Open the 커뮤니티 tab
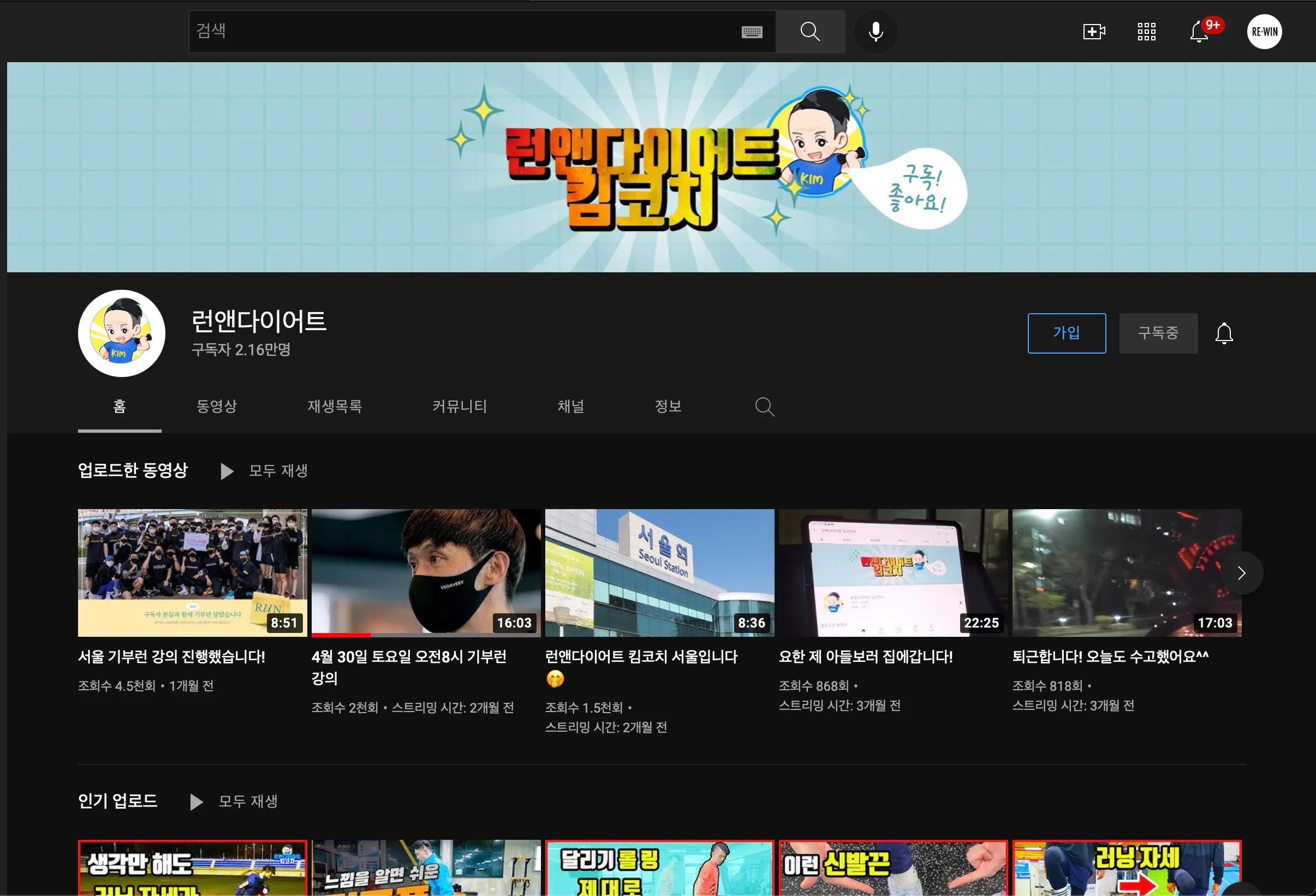Image resolution: width=1316 pixels, height=896 pixels. [x=459, y=407]
